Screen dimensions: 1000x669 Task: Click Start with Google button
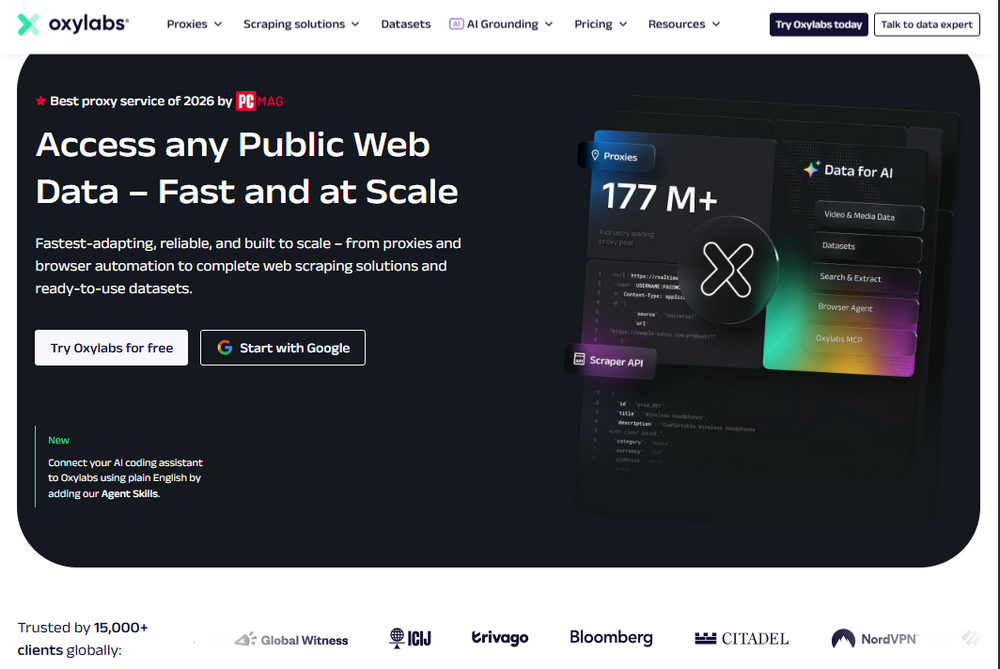point(283,348)
